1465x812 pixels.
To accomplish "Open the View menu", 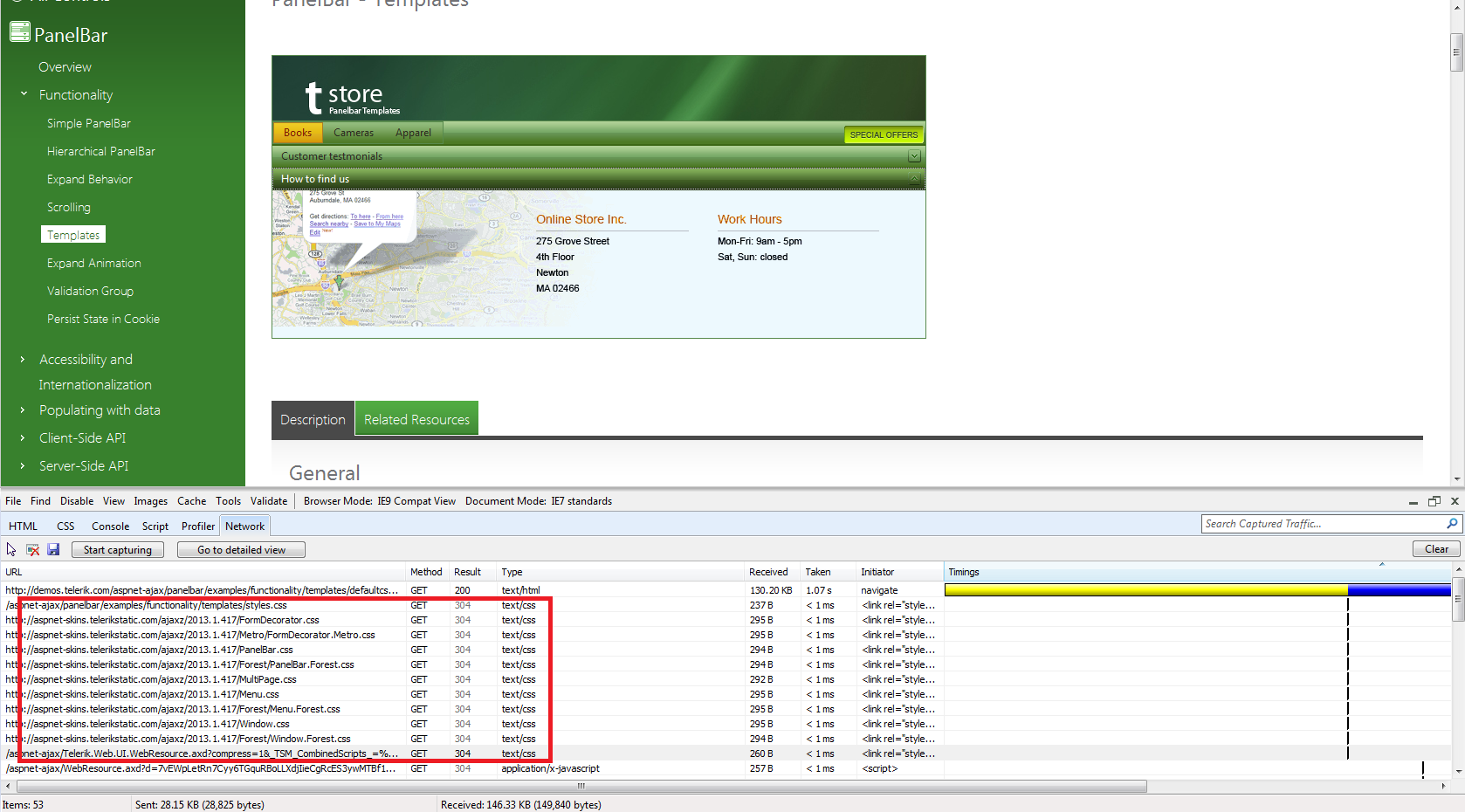I will click(113, 501).
